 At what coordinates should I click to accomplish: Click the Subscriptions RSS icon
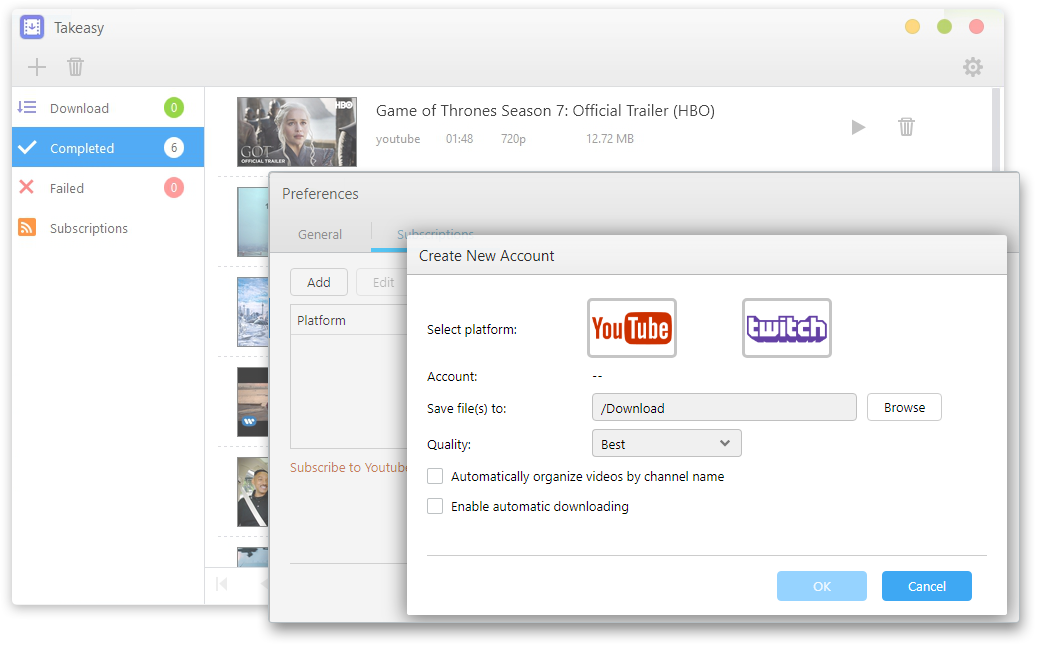tap(27, 228)
